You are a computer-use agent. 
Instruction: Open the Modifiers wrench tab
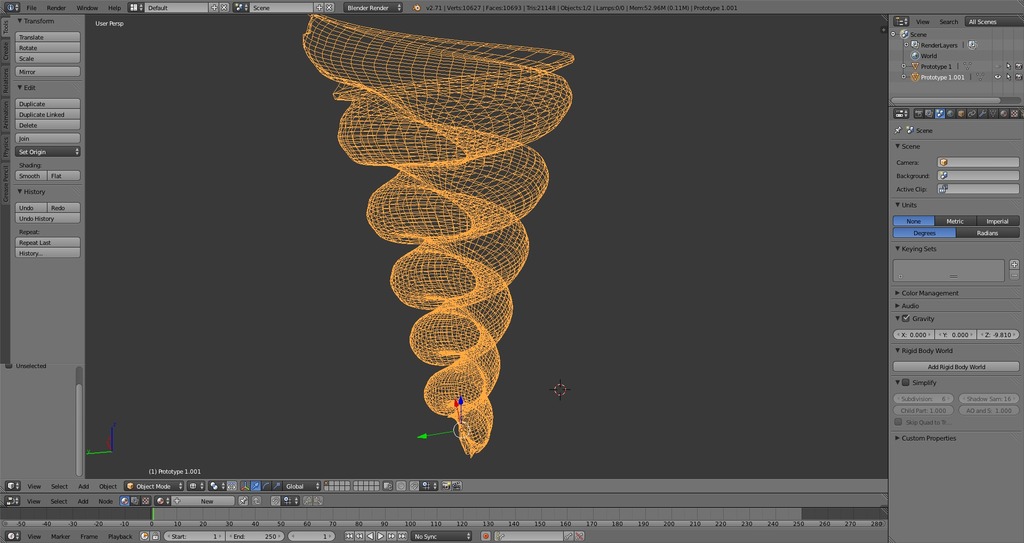pyautogui.click(x=982, y=114)
